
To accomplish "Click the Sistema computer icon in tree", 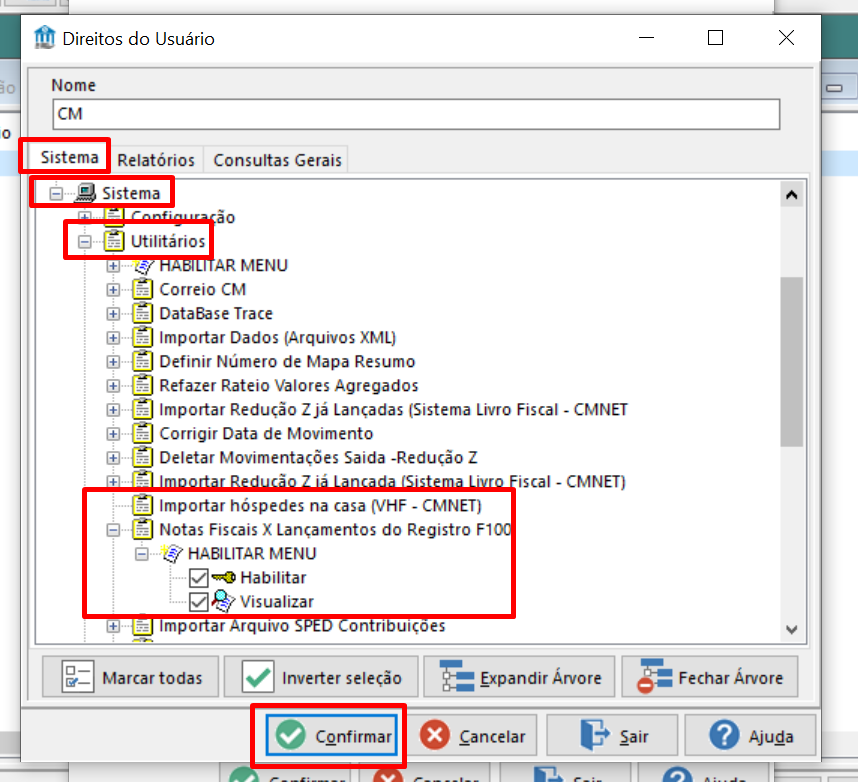I will pos(85,193).
